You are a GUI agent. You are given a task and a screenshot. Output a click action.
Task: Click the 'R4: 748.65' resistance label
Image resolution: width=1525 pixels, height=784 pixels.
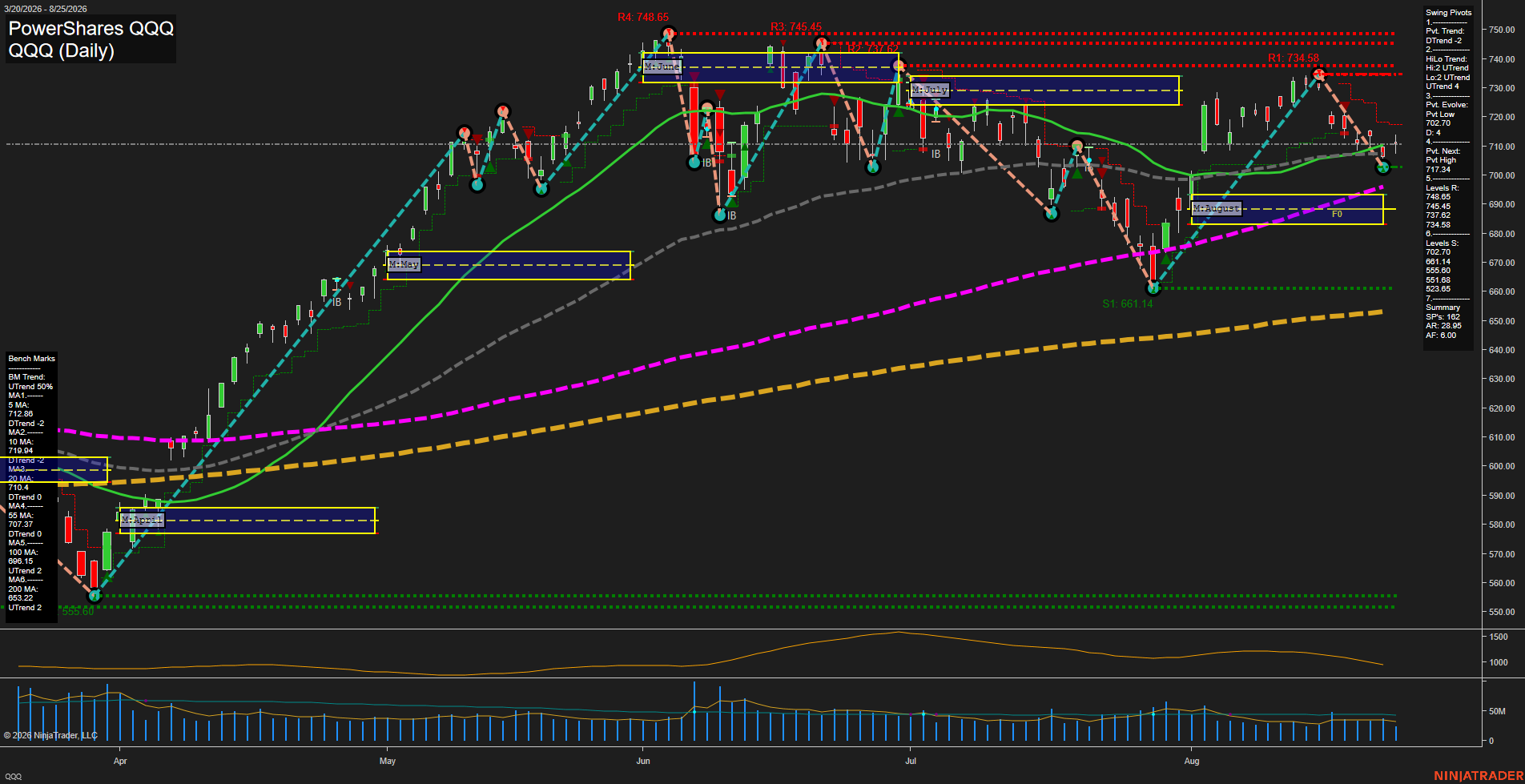click(x=643, y=17)
